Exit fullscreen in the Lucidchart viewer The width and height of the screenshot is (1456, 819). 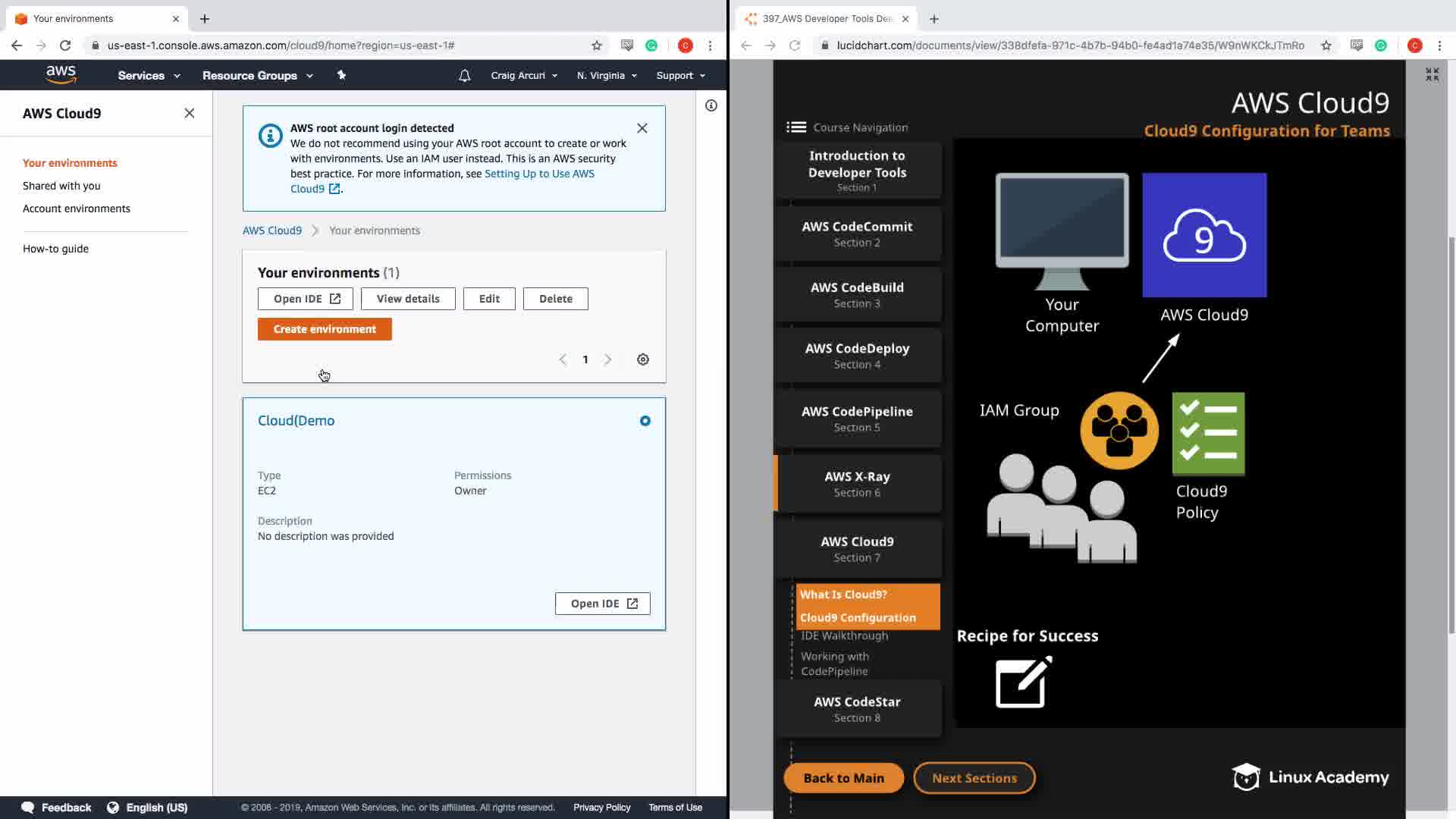click(x=1431, y=74)
